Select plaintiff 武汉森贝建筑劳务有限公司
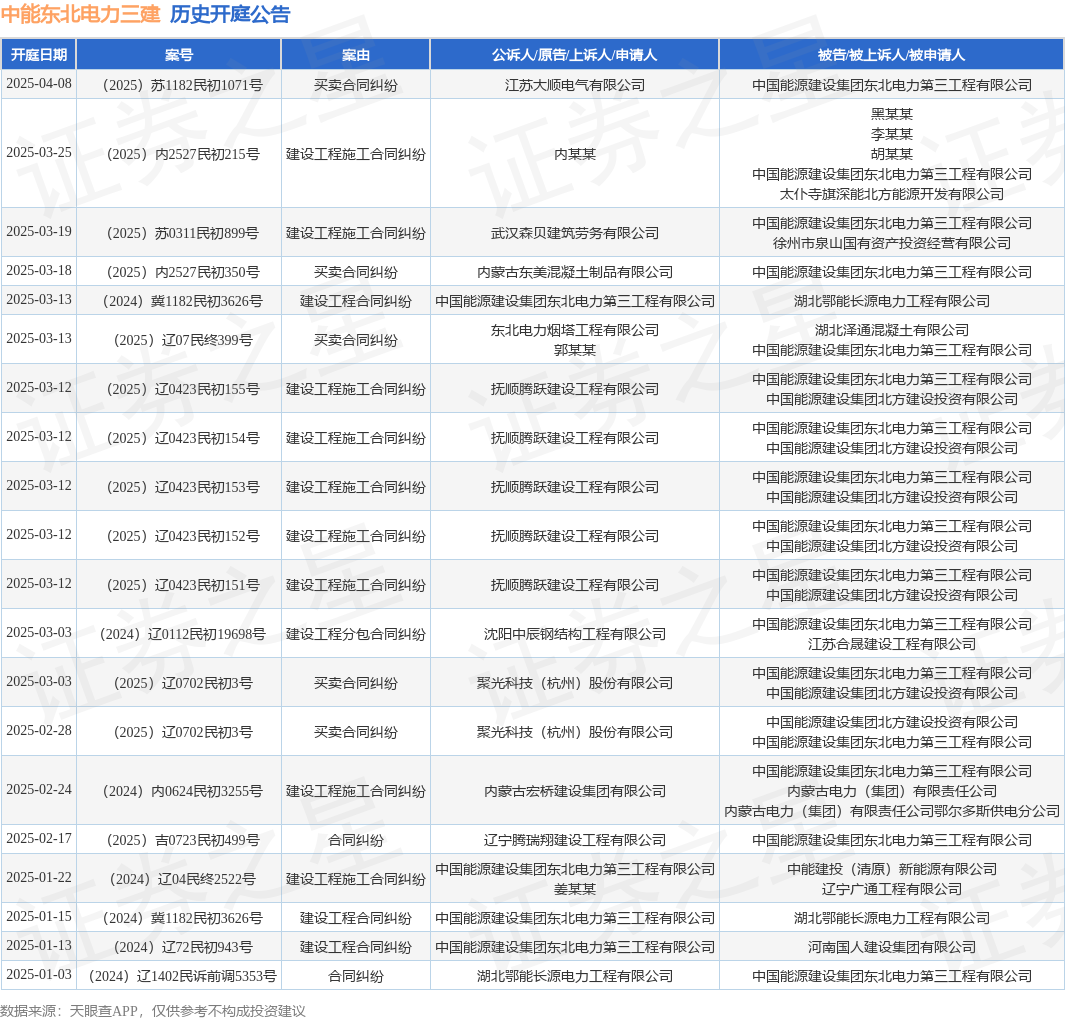 (575, 234)
